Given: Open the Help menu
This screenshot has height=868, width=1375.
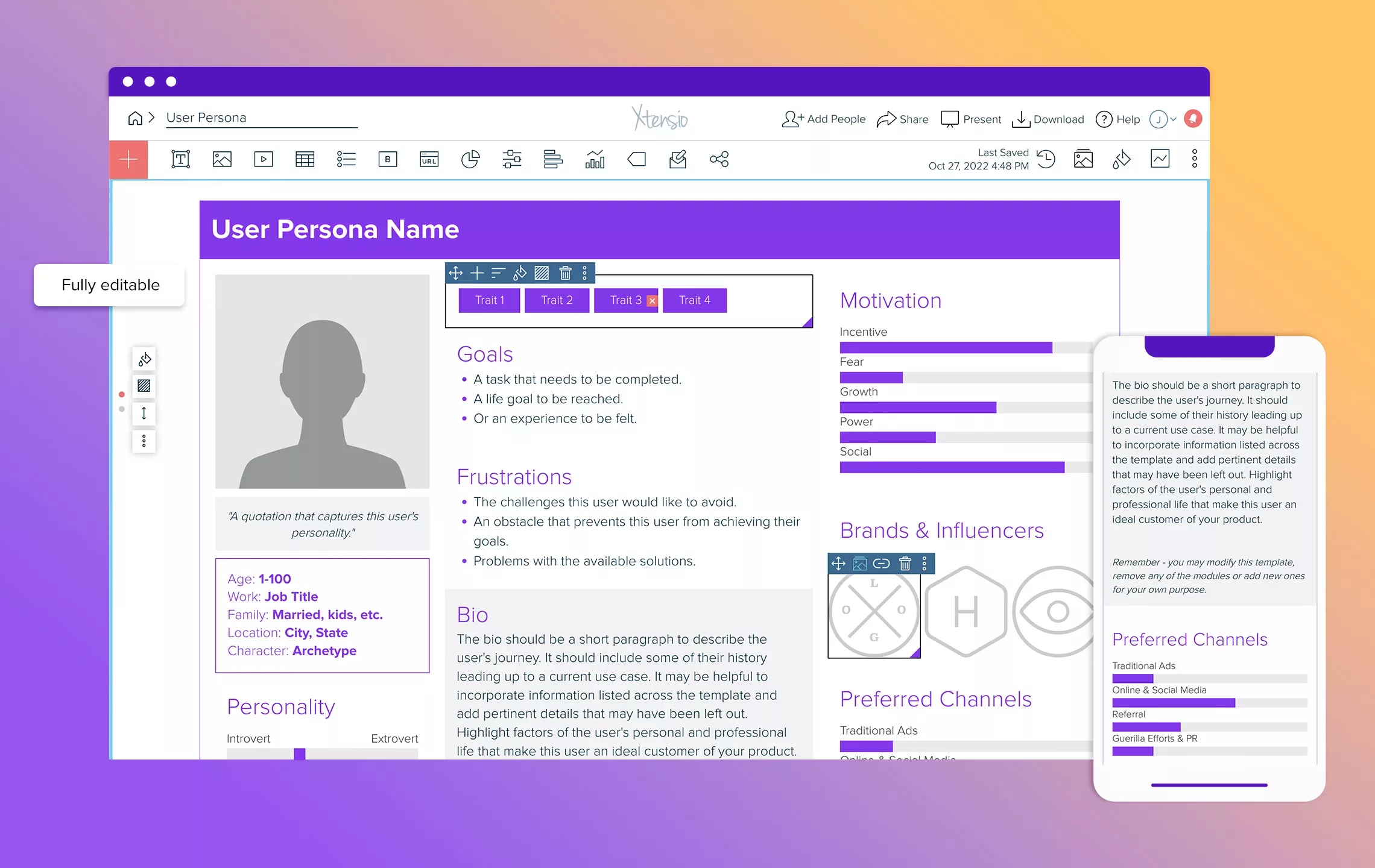Looking at the screenshot, I should [x=1117, y=119].
